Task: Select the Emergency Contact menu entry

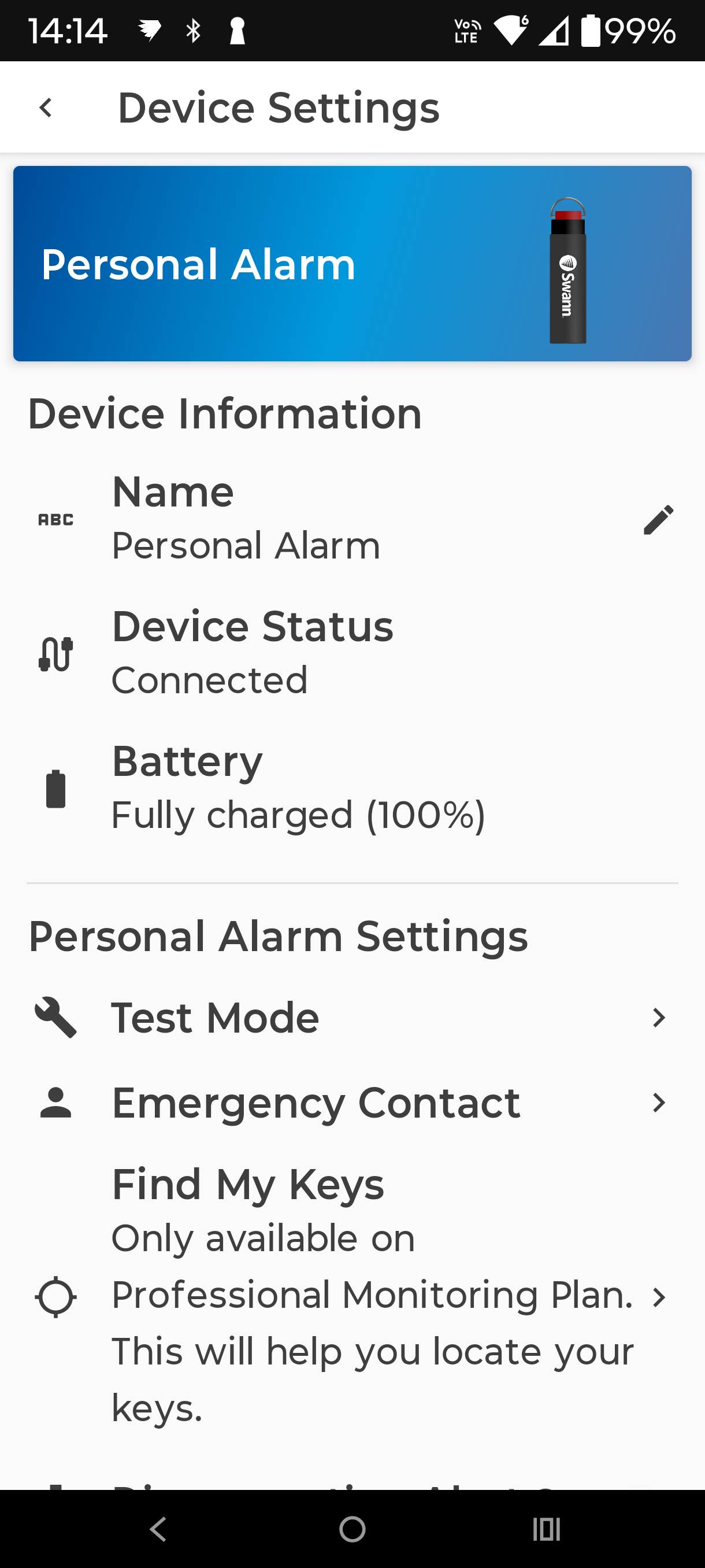Action: pyautogui.click(x=316, y=1103)
